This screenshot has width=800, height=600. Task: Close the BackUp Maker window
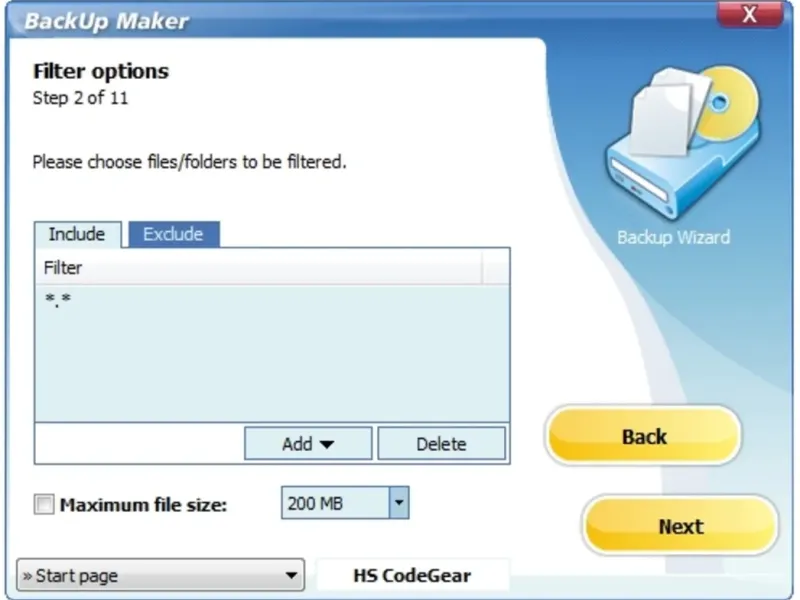[749, 14]
